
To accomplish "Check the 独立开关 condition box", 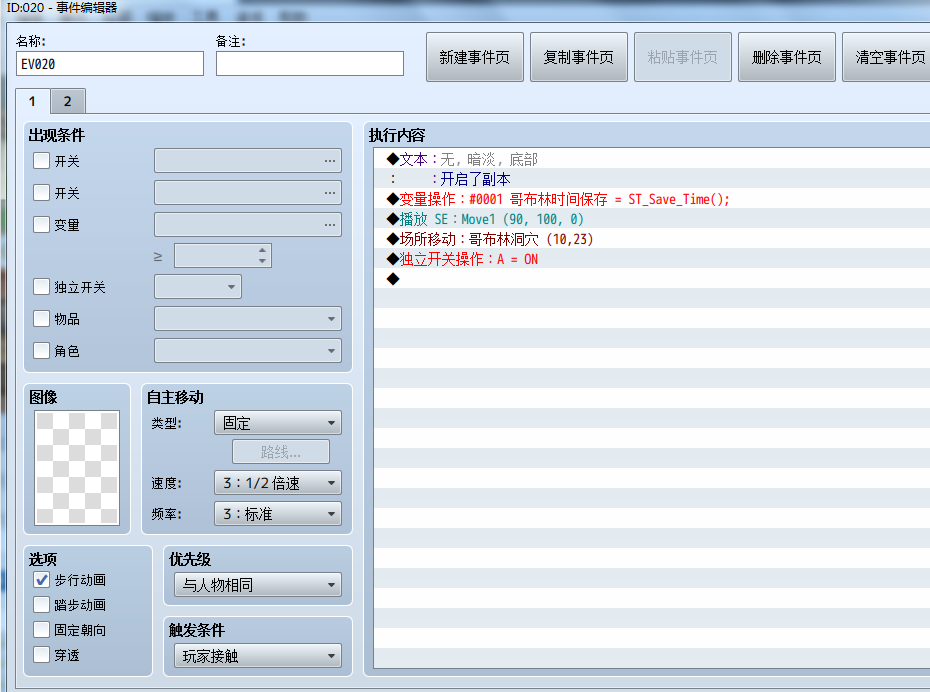I will click(x=42, y=287).
